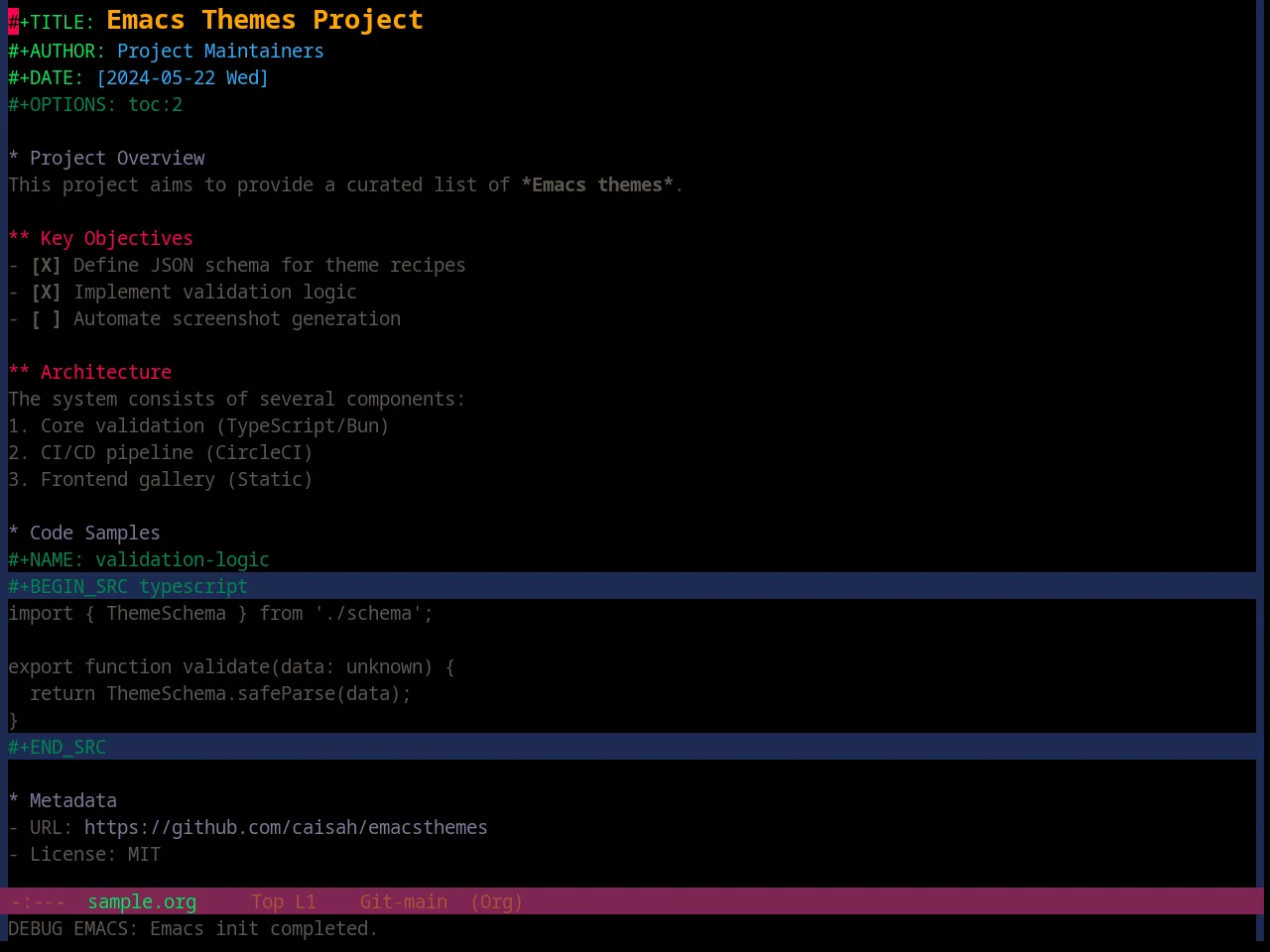Open the github.com/caisah/emacsthemes URL
Viewport: 1270px width, 952px height.
pyautogui.click(x=286, y=827)
